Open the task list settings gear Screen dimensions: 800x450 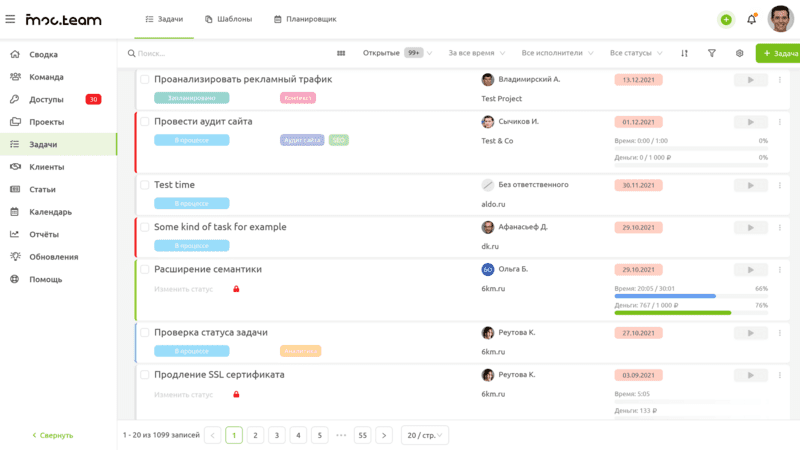pos(739,53)
